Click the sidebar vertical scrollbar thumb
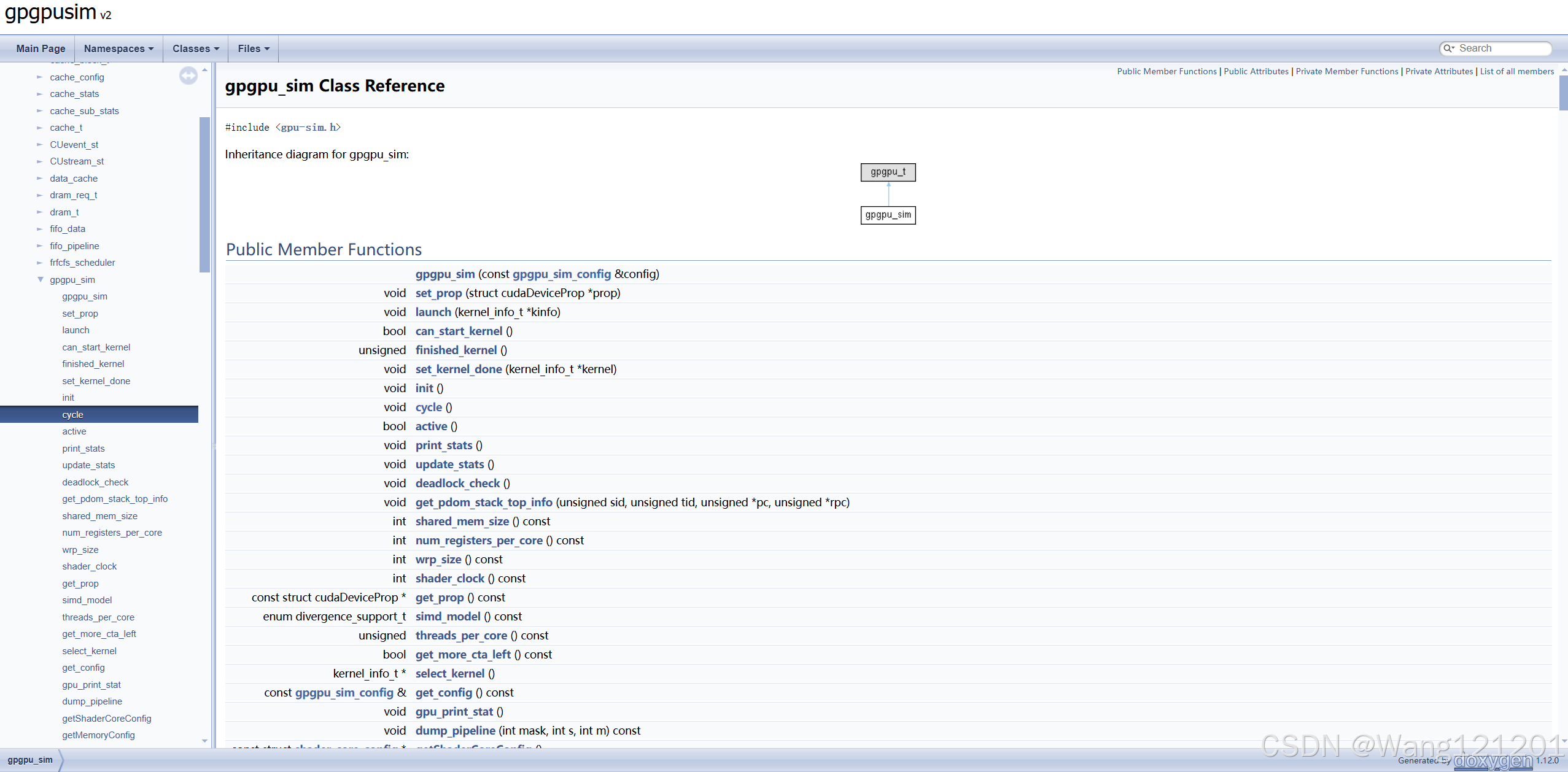The image size is (1568, 772). [204, 193]
